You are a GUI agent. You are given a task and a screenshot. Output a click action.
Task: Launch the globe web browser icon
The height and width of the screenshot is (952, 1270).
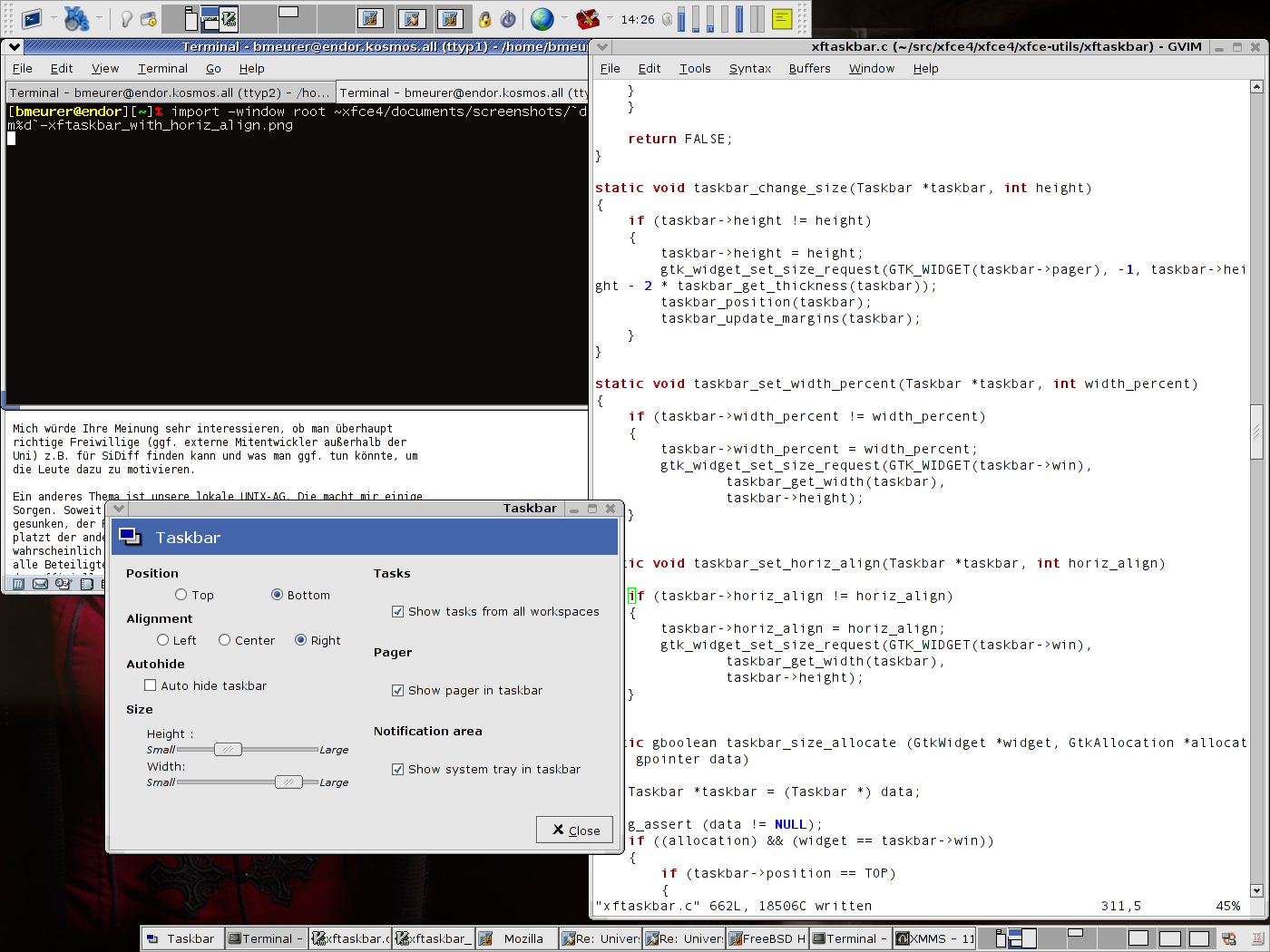coord(542,18)
